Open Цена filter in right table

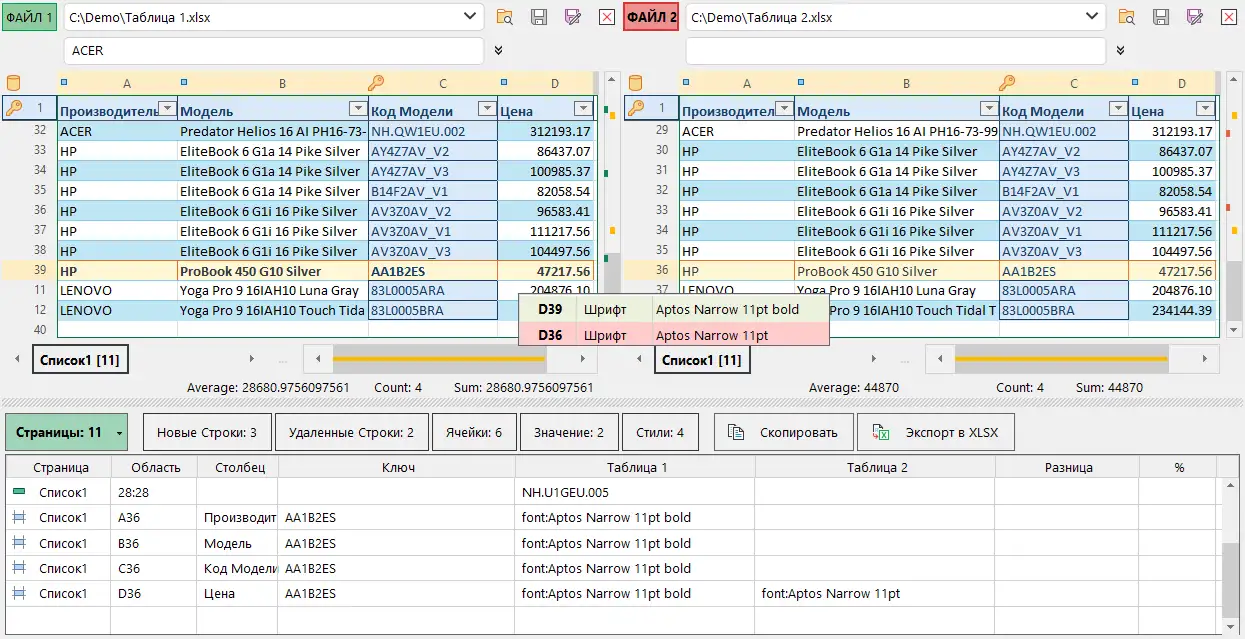coord(1206,109)
